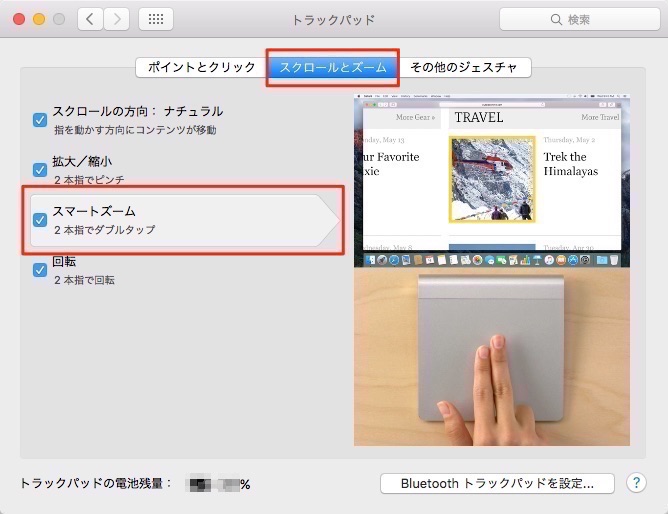The height and width of the screenshot is (514, 668).
Task: Click トラックパッドの電池残量 label
Action: click(96, 483)
